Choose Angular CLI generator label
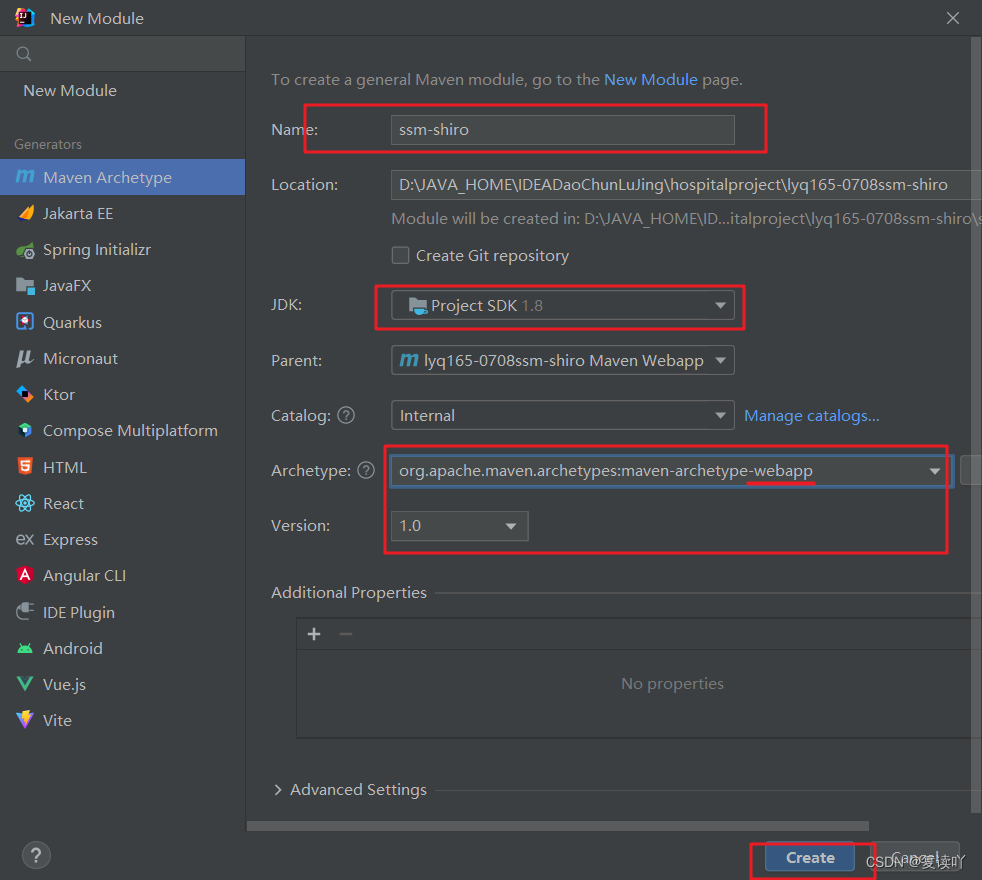 tap(84, 576)
